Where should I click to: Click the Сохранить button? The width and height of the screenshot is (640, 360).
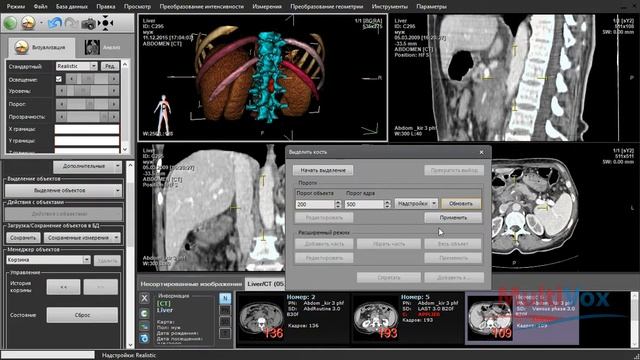pos(23,238)
